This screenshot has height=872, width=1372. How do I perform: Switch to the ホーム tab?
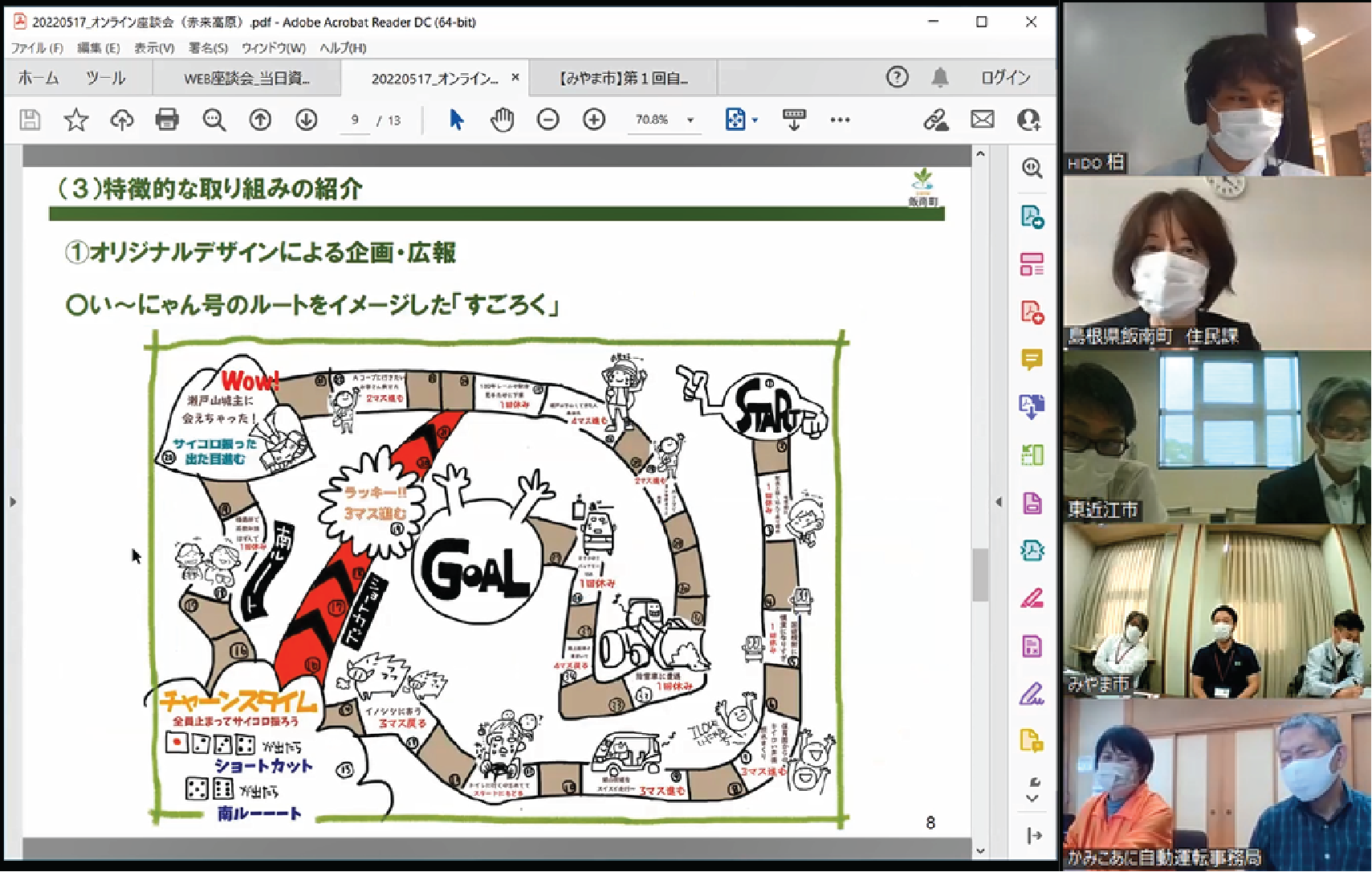(x=39, y=78)
